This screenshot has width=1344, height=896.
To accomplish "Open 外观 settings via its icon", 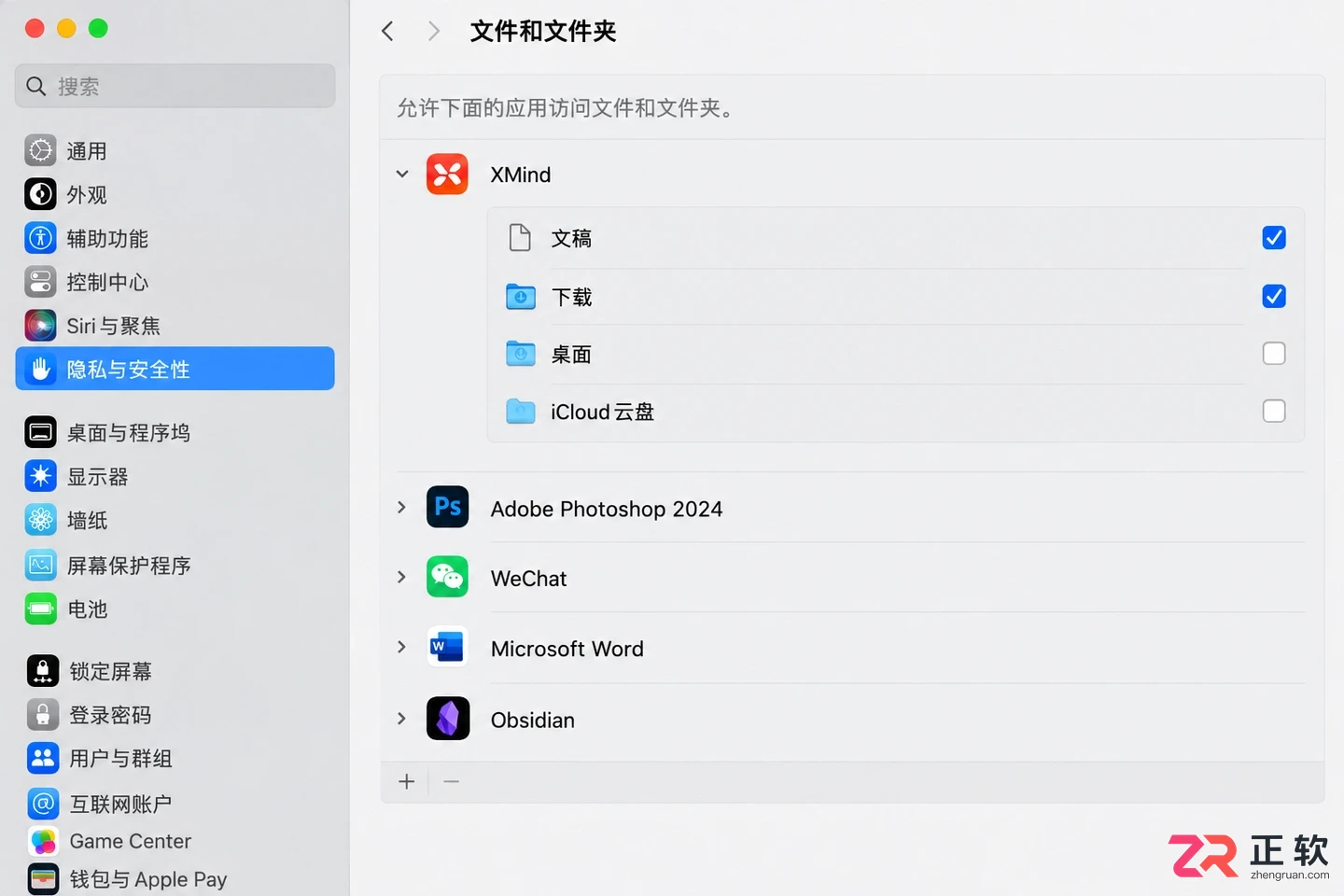I will click(40, 194).
